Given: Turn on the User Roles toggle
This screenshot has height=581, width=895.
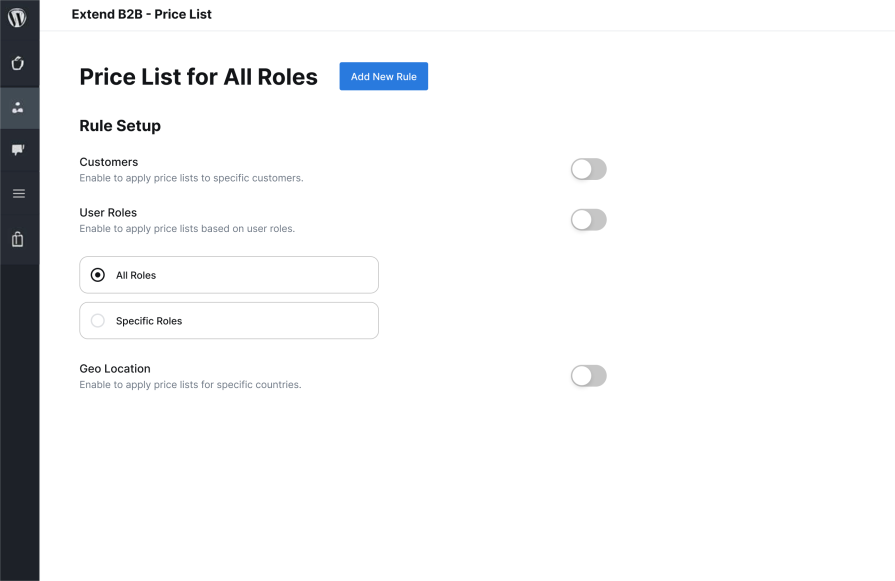Looking at the screenshot, I should 588,220.
